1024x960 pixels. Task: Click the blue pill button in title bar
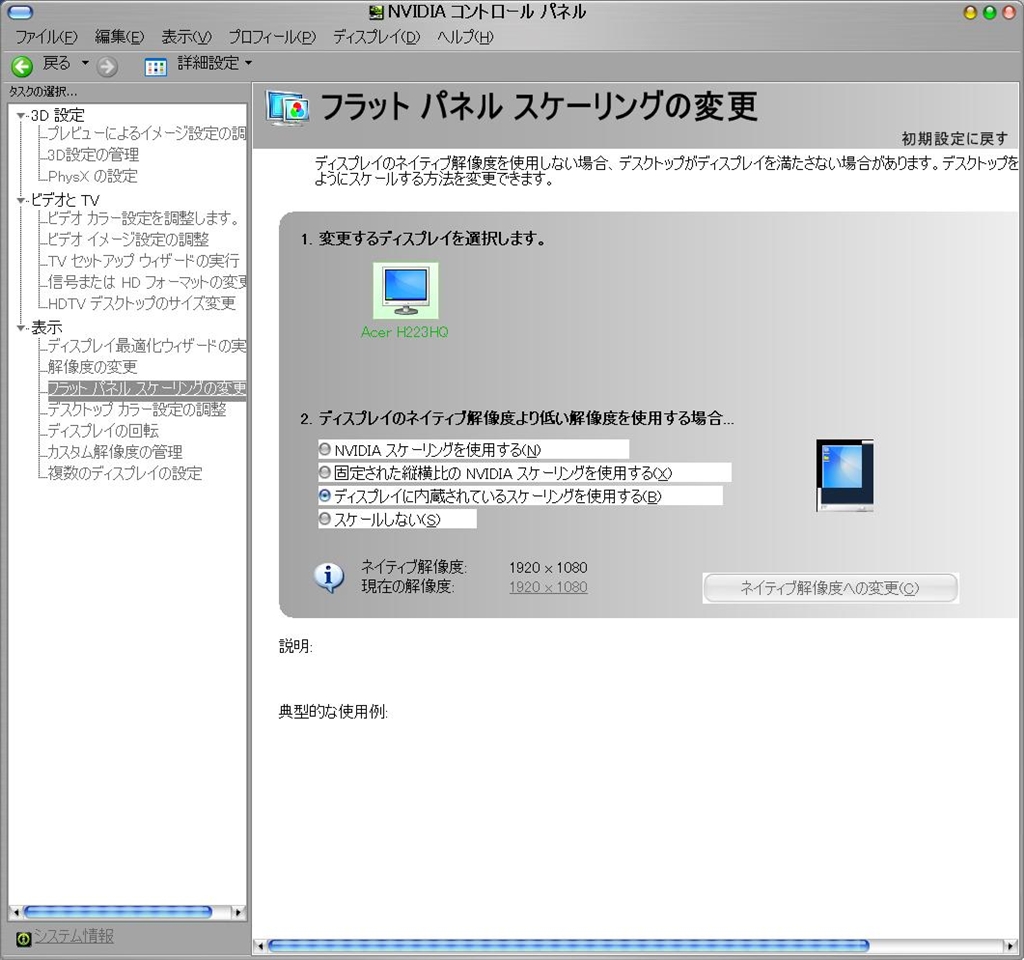19,12
